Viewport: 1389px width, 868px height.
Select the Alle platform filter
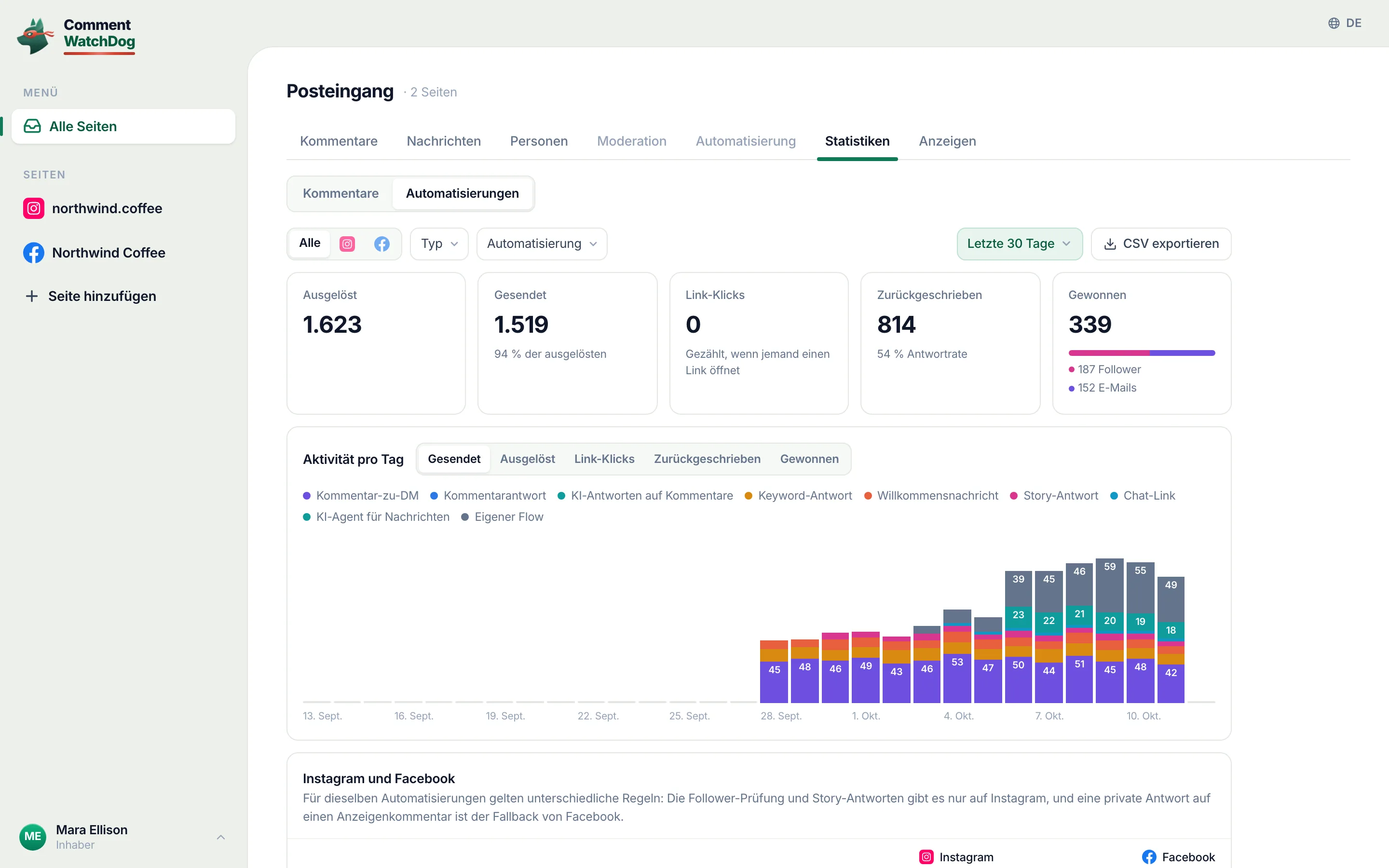(309, 244)
